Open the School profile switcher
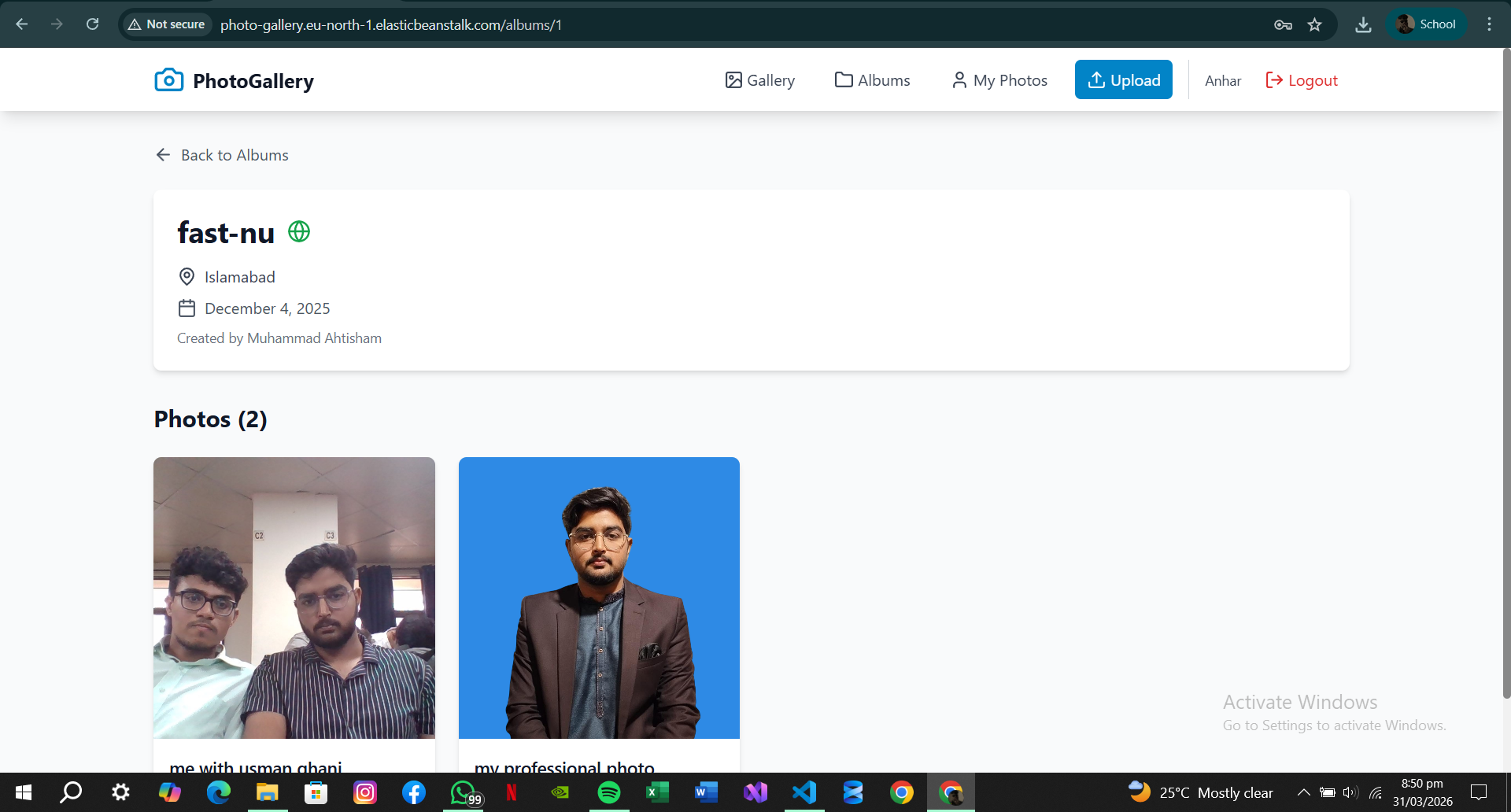 [x=1426, y=24]
